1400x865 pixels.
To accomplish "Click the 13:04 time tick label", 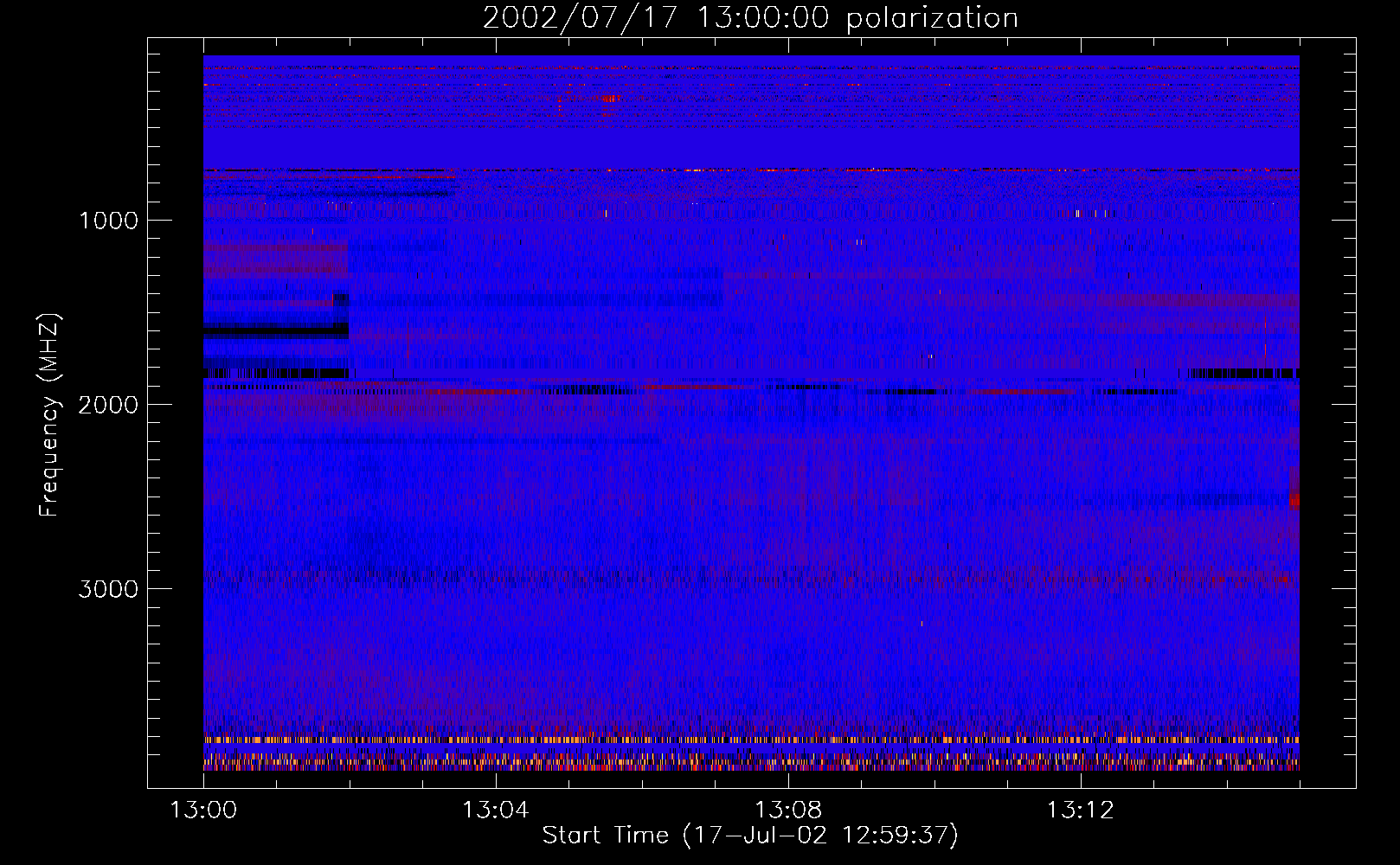I will pyautogui.click(x=496, y=811).
